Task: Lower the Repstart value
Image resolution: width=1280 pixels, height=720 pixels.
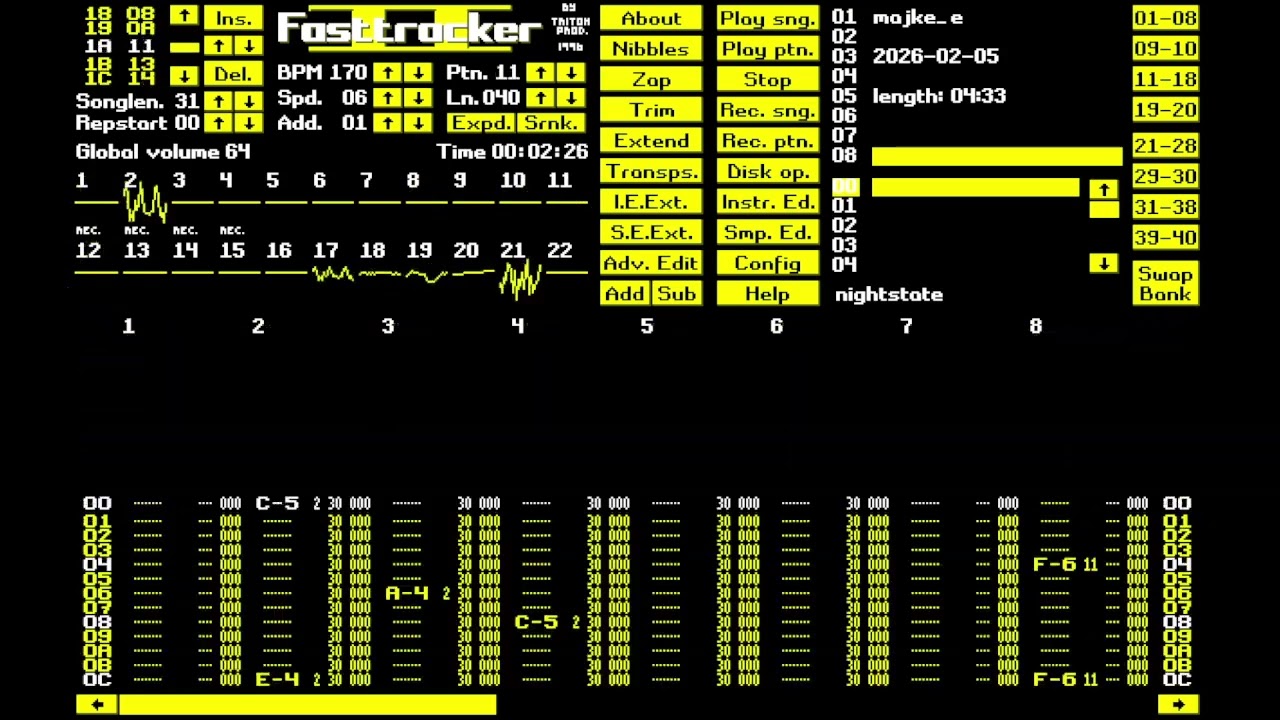Action: coord(249,123)
